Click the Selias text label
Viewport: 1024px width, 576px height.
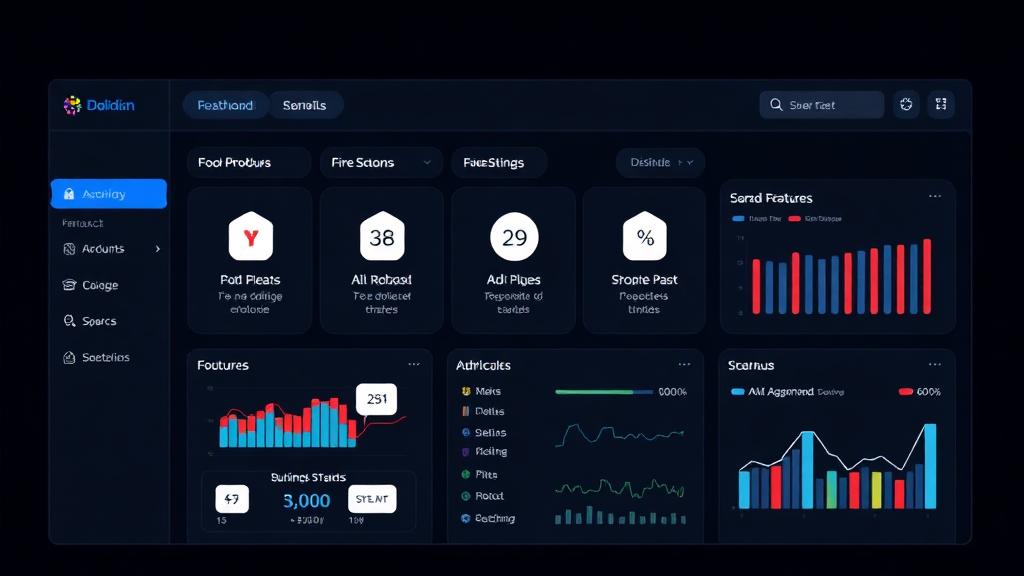(x=490, y=432)
